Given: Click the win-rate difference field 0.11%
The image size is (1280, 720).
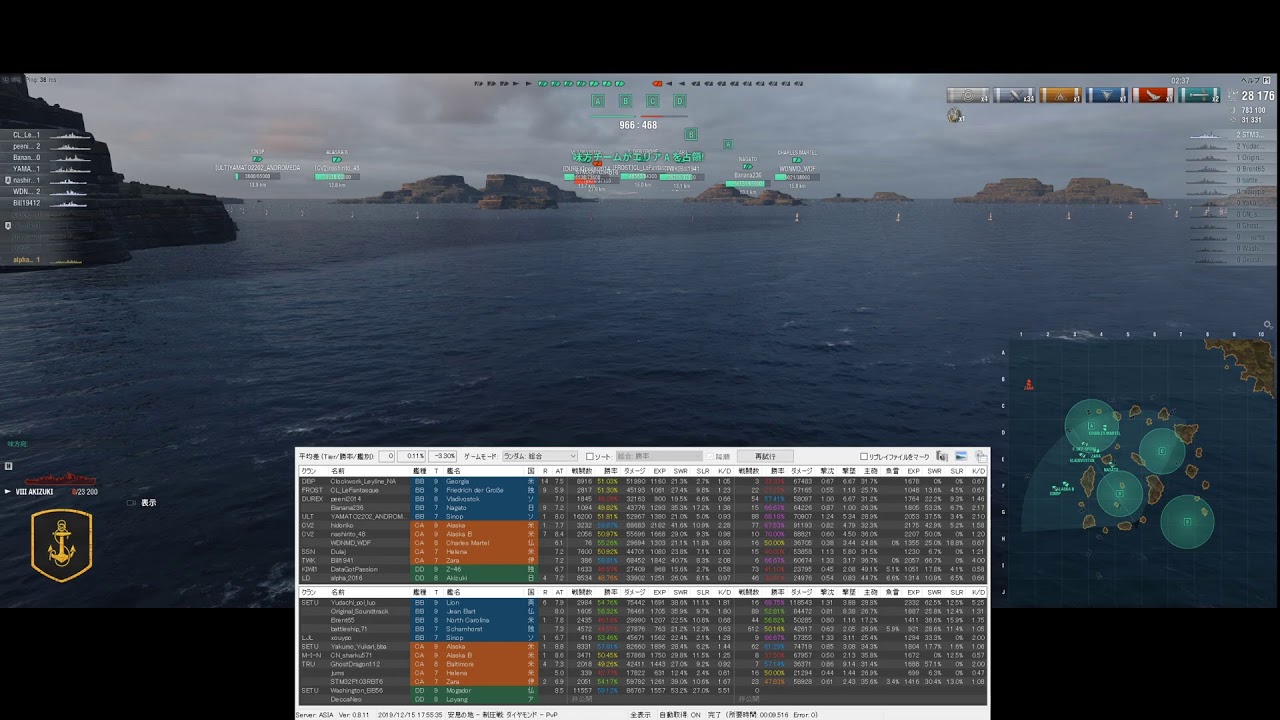Looking at the screenshot, I should pyautogui.click(x=412, y=456).
